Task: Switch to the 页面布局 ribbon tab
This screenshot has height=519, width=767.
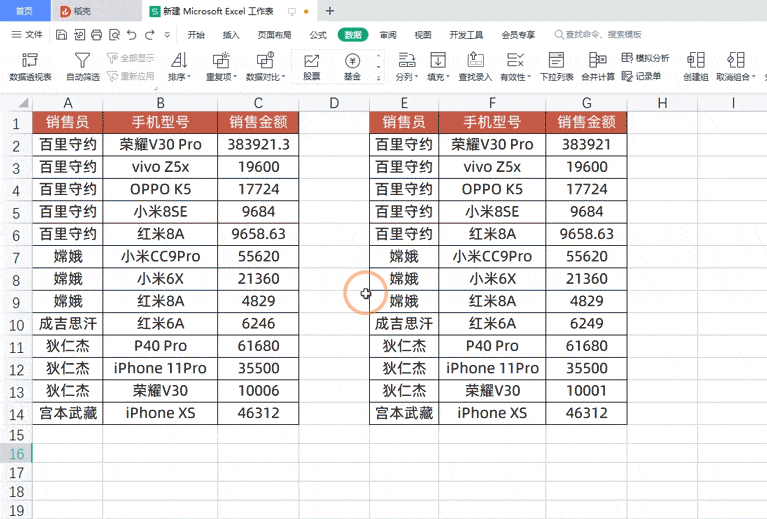Action: 274,35
